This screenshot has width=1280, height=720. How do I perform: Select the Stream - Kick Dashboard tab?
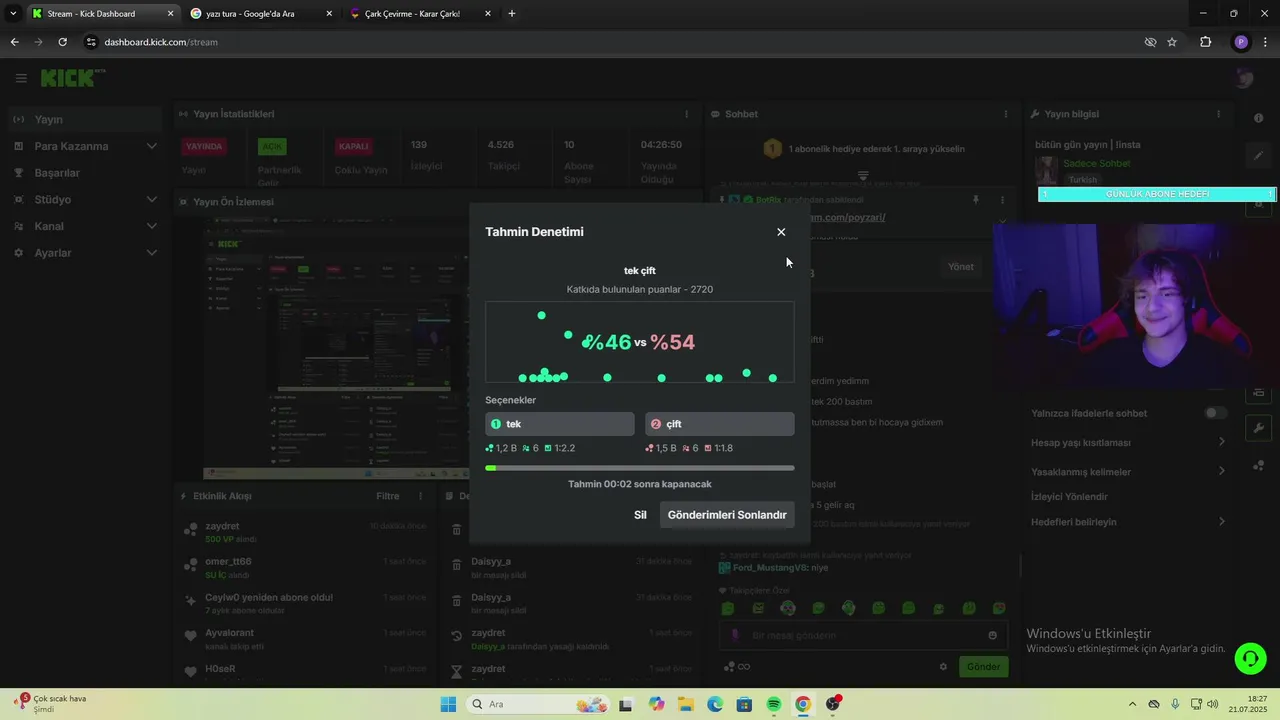(103, 14)
